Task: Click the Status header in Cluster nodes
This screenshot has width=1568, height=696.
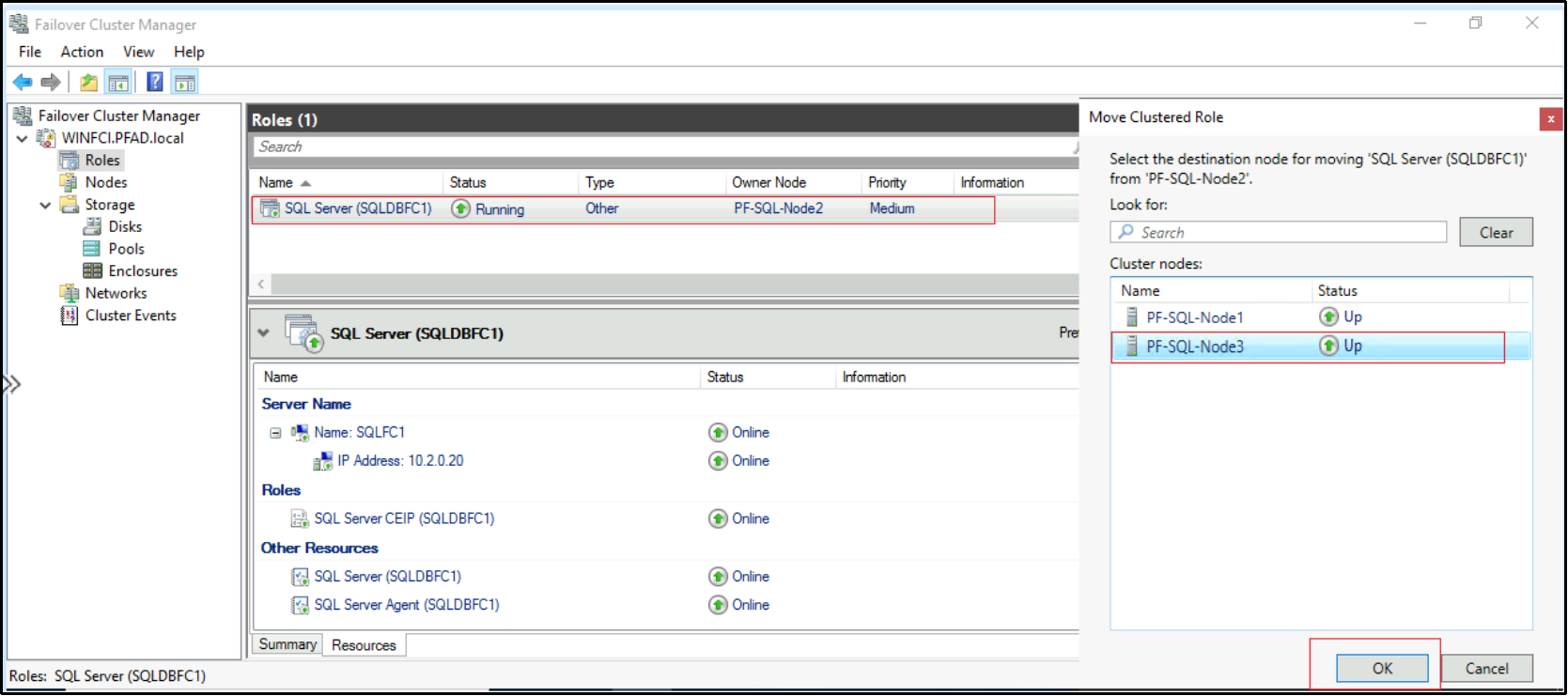Action: click(1337, 291)
